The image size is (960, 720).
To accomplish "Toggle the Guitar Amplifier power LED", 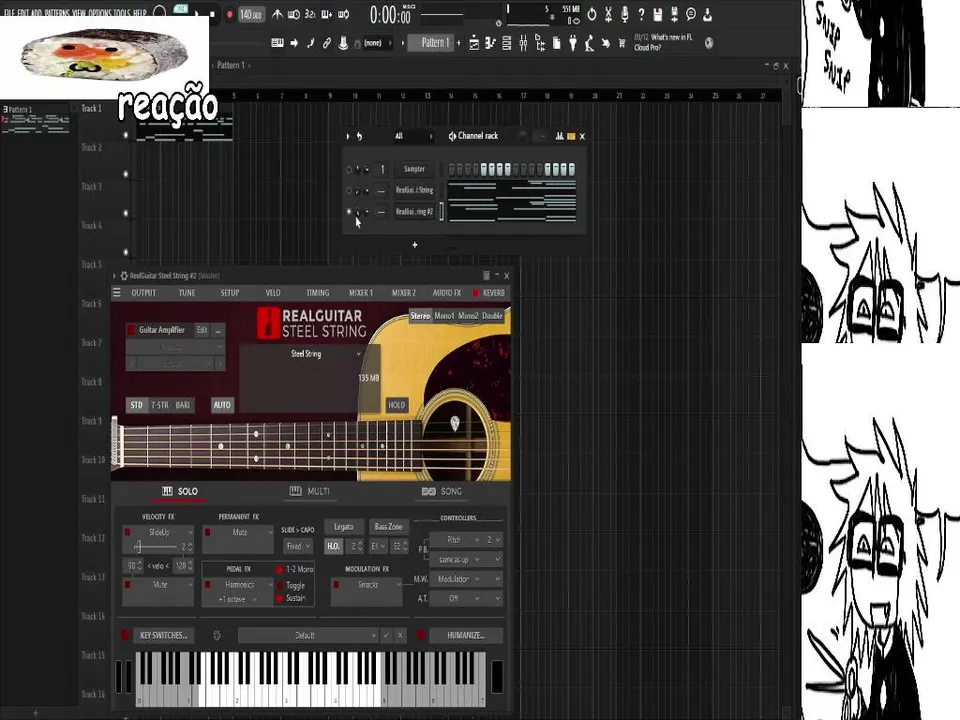I will [131, 330].
